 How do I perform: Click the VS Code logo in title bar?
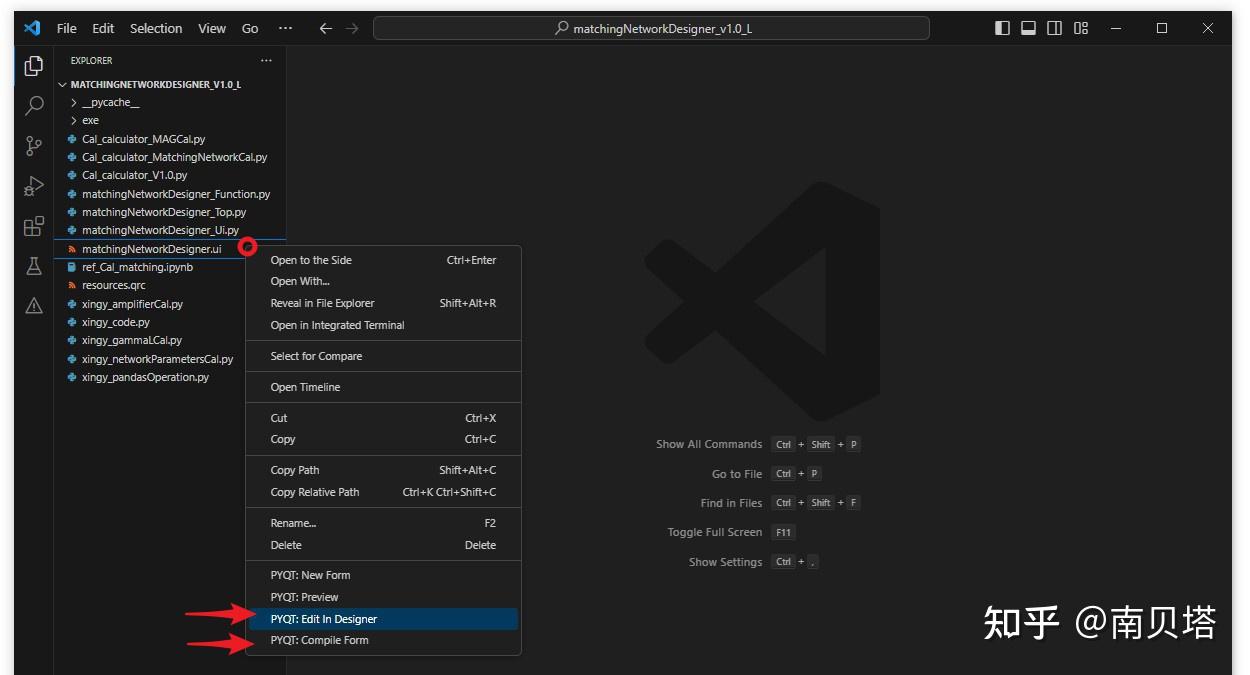click(x=32, y=28)
